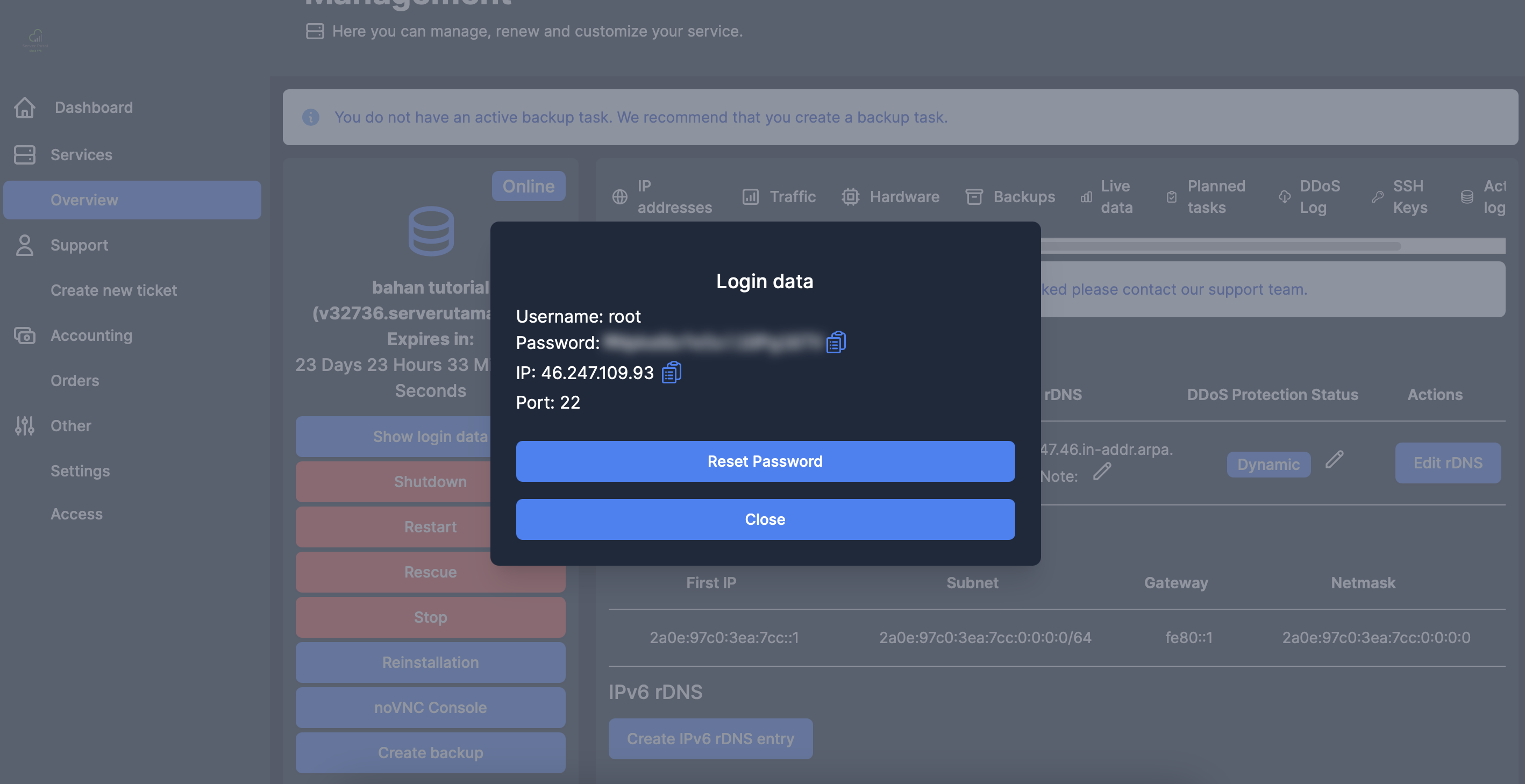Image resolution: width=1525 pixels, height=784 pixels.
Task: Open the Services sidebar section
Action: [x=81, y=155]
